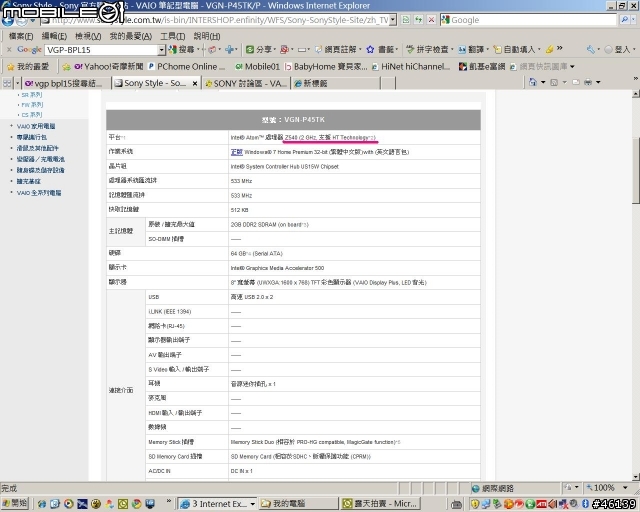This screenshot has height=512, width=640.
Task: Click the 開始 Start button
Action: tap(15, 503)
